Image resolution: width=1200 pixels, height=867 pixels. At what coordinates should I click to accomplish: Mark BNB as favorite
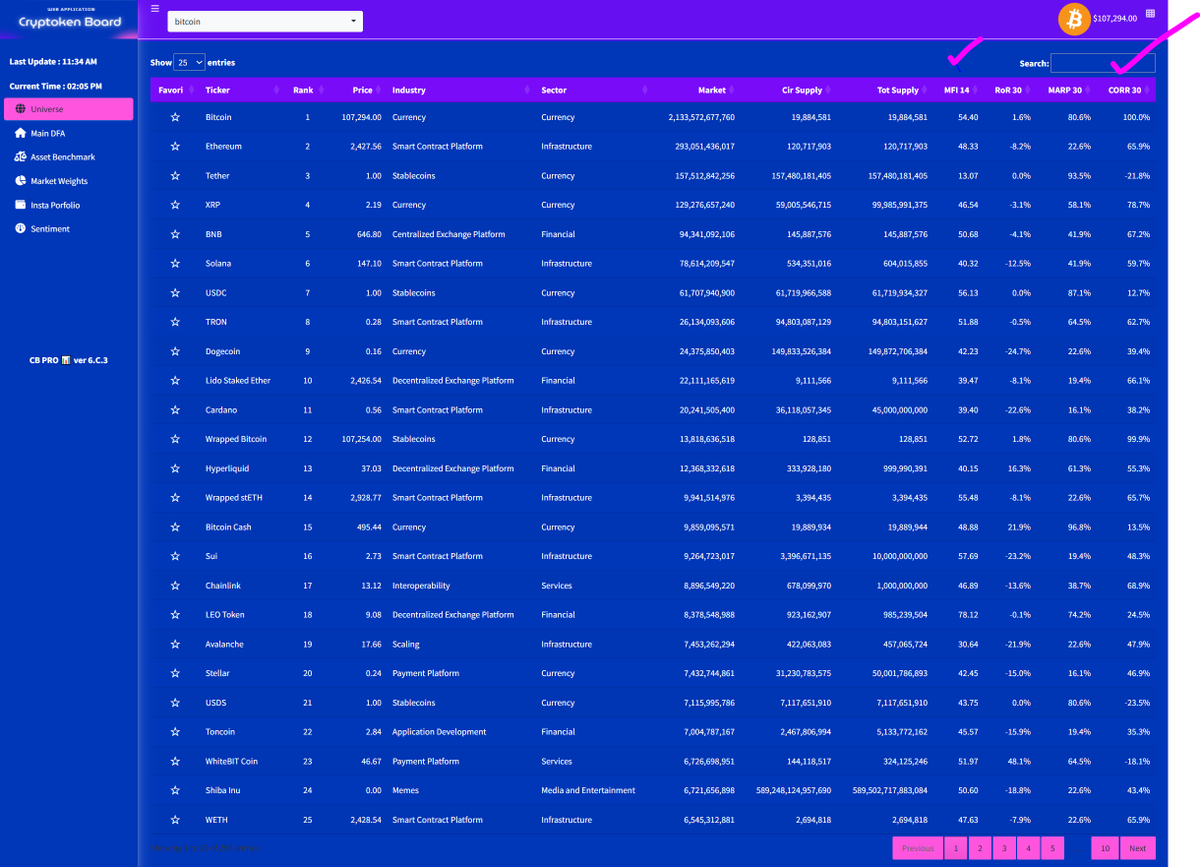pos(175,234)
